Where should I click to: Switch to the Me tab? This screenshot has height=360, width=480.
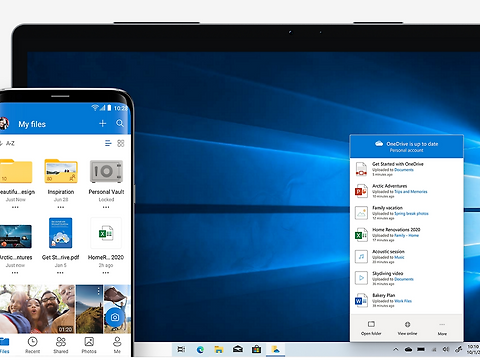117,345
